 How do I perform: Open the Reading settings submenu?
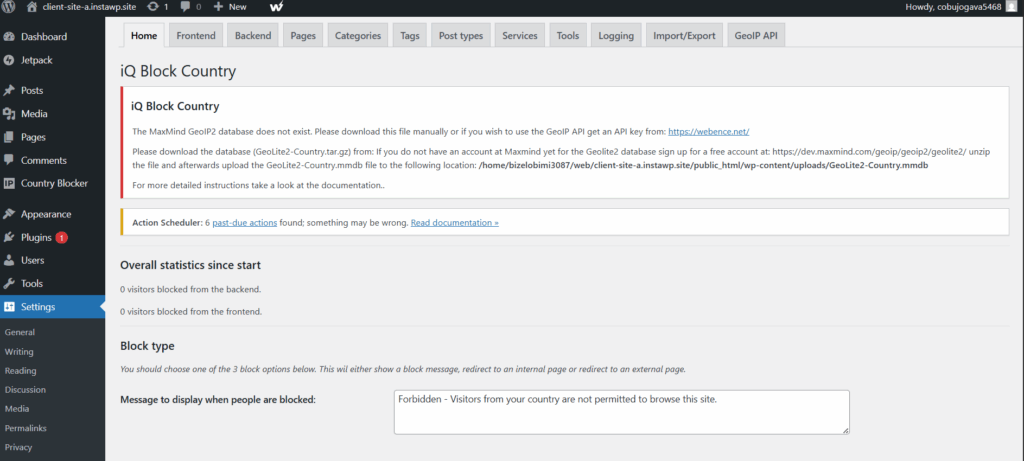click(x=20, y=371)
